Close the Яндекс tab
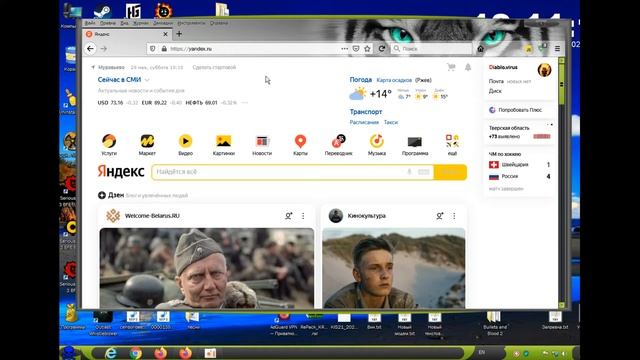The image size is (640, 360). tap(165, 34)
